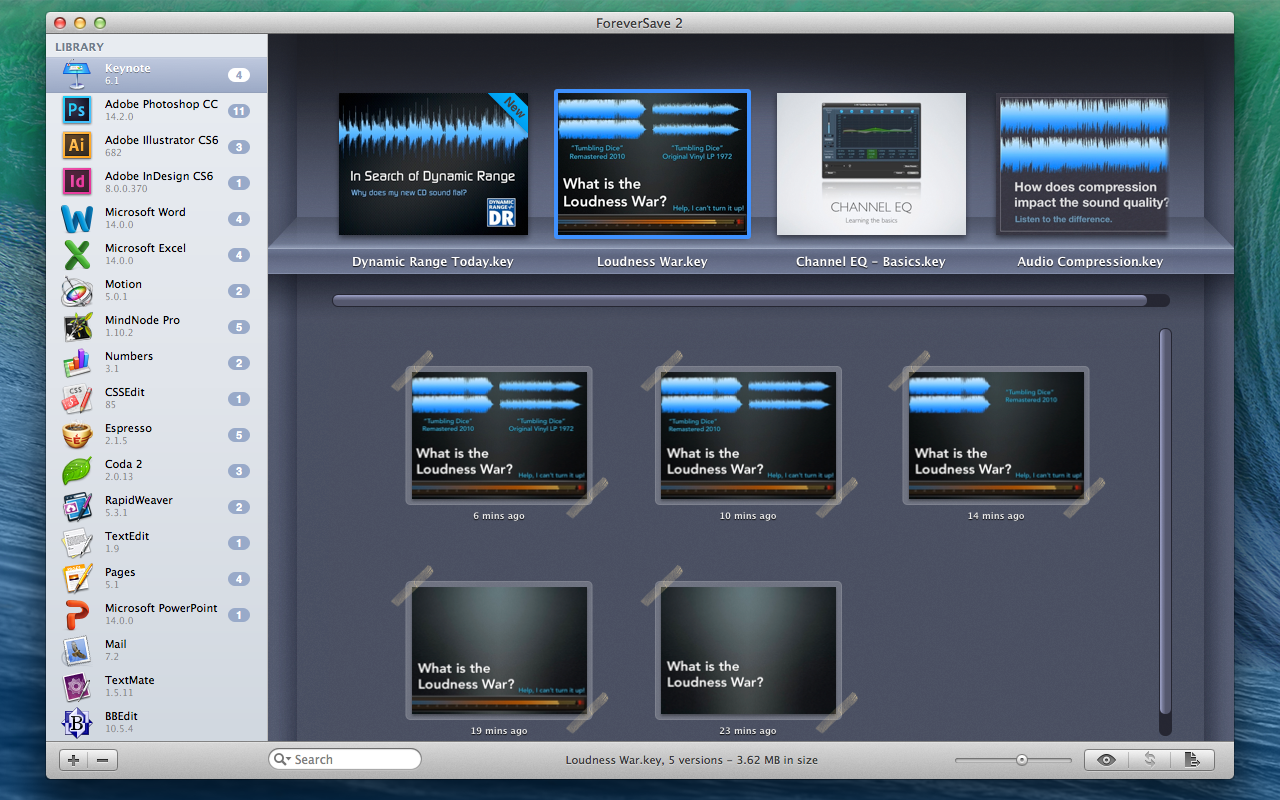Image resolution: width=1280 pixels, height=800 pixels.
Task: Open Dynamic Range Today.key thumbnail
Action: click(x=433, y=164)
